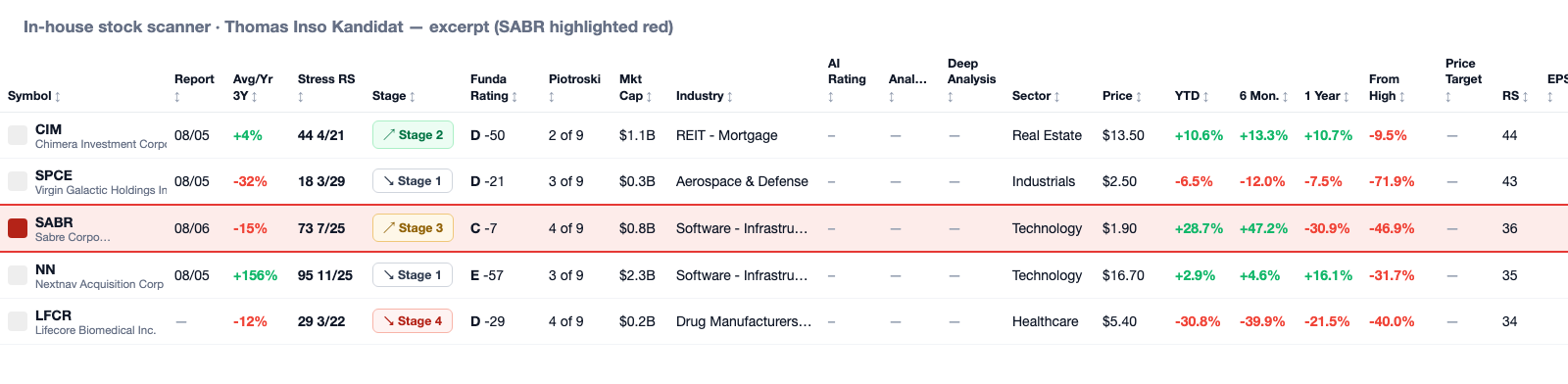Open Stage 4 badge for LFCR
The height and width of the screenshot is (384, 1568).
click(x=413, y=321)
